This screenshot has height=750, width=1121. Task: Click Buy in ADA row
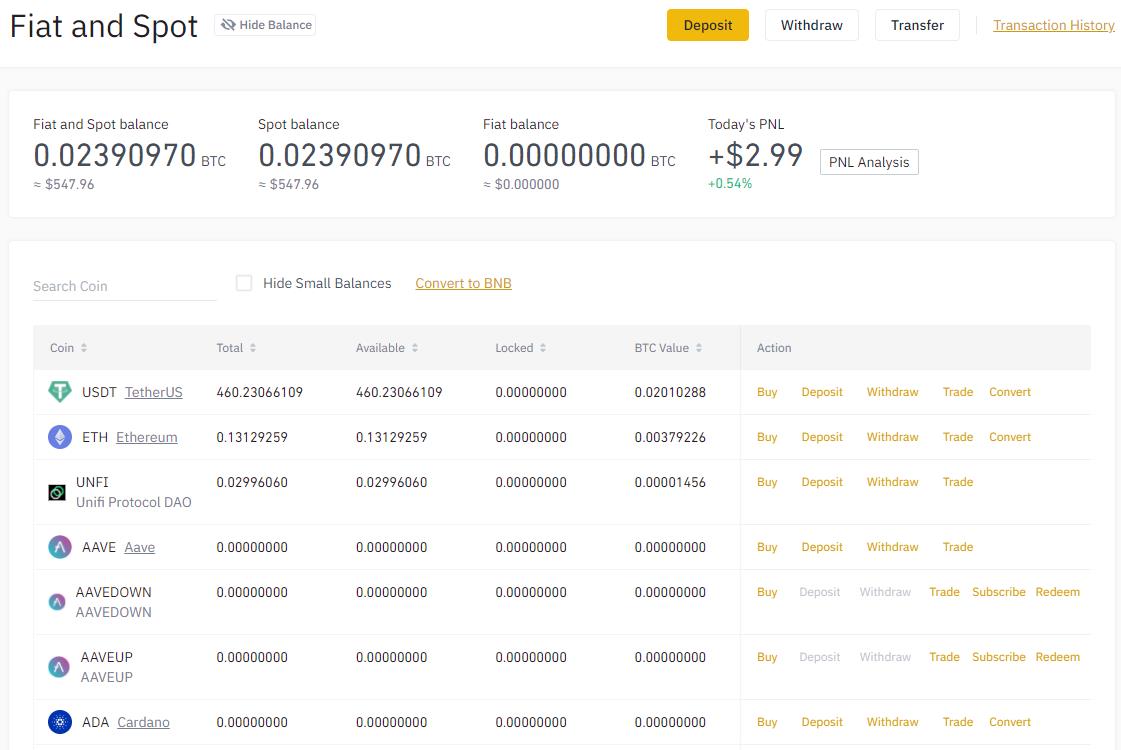(766, 722)
